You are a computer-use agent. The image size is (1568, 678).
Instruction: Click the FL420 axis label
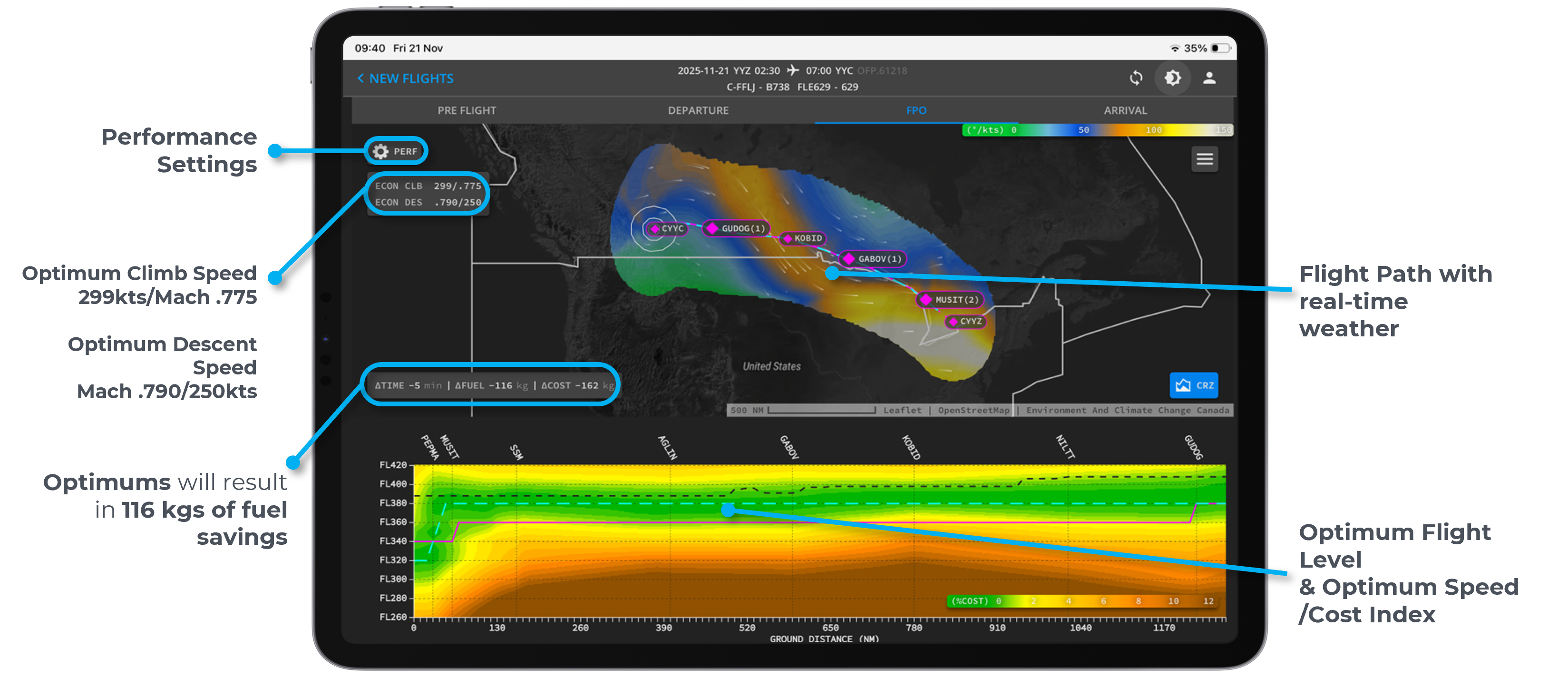393,465
